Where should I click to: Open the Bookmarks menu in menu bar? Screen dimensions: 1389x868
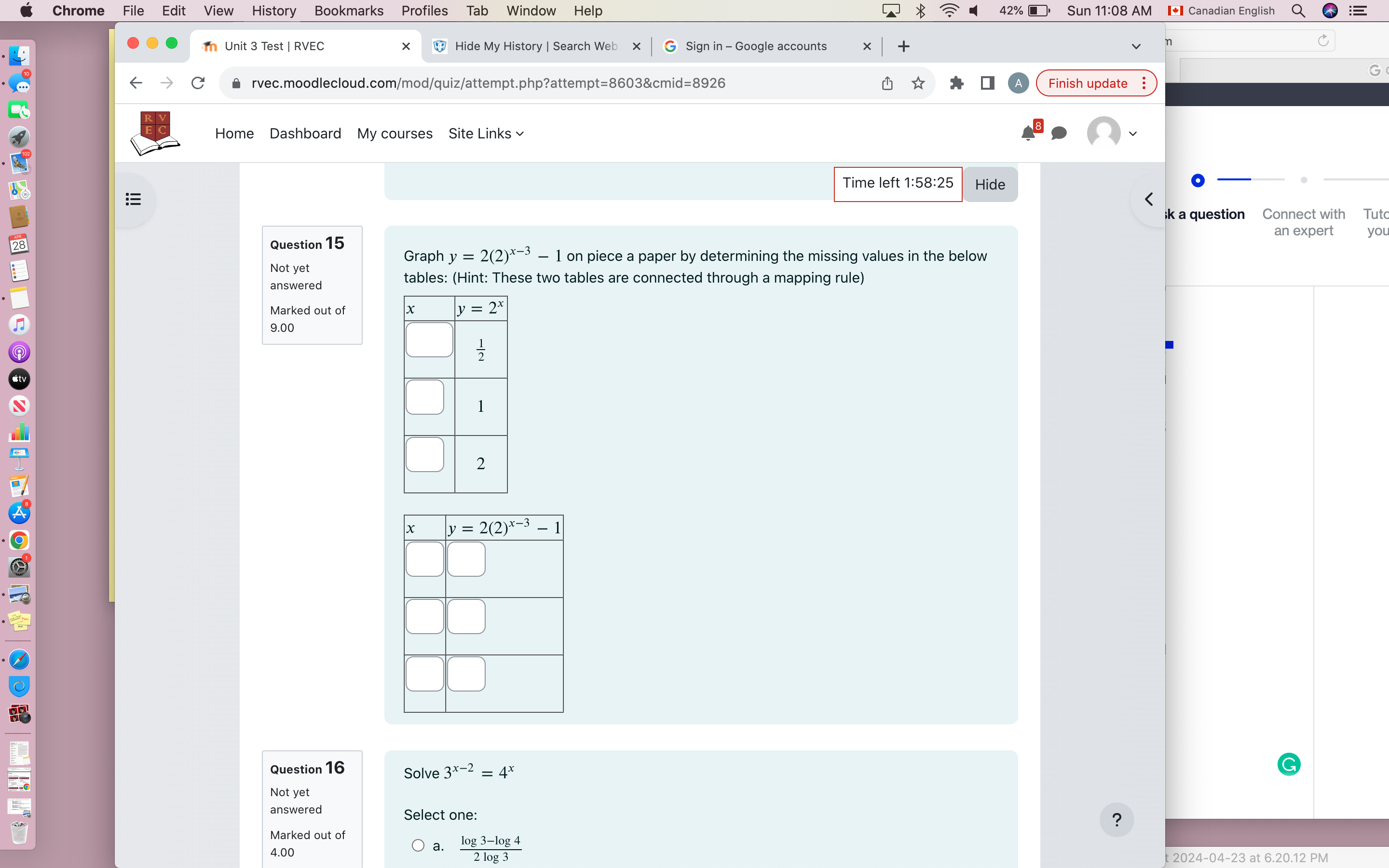click(x=348, y=10)
